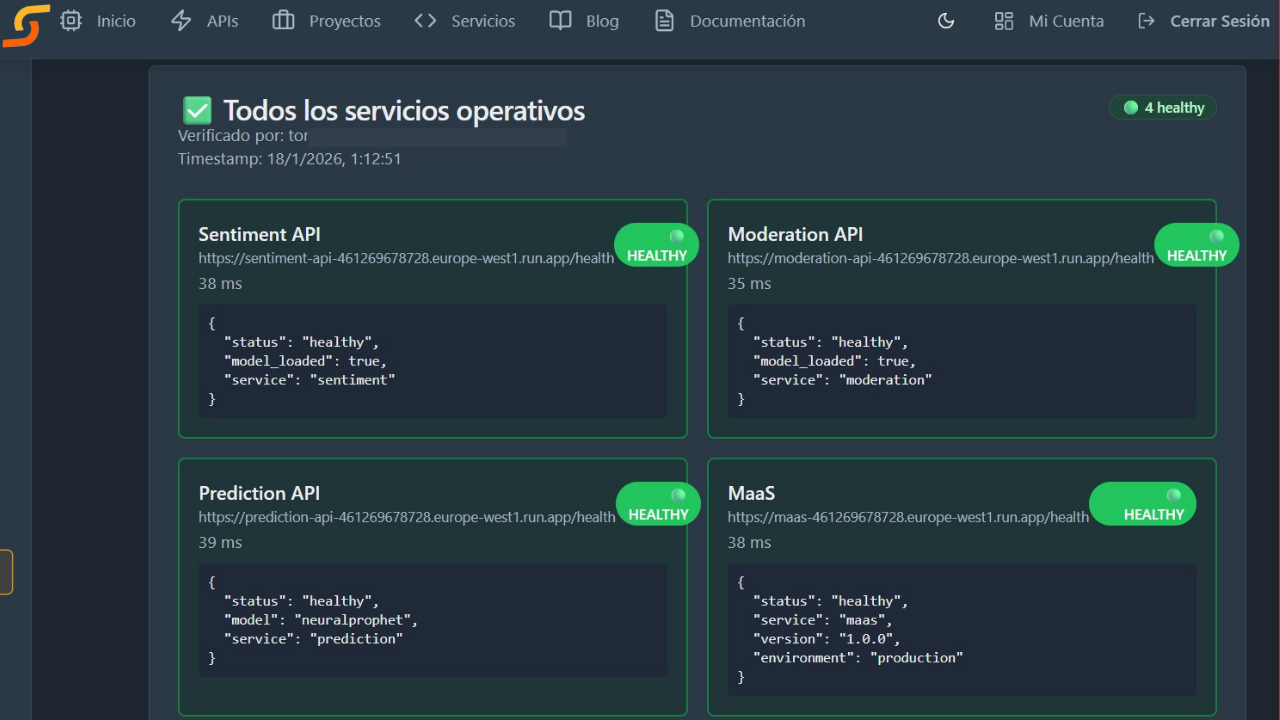1280x720 pixels.
Task: Click the Moderation API JSON response block
Action: [x=962, y=361]
